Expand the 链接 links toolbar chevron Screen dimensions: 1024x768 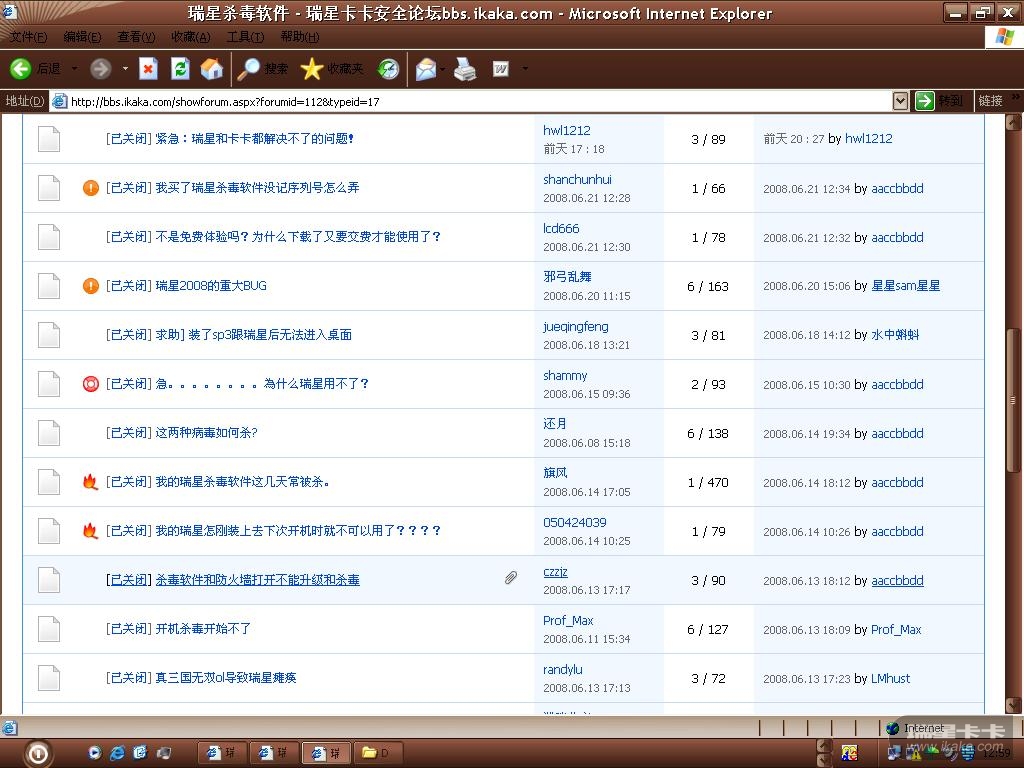click(1016, 97)
